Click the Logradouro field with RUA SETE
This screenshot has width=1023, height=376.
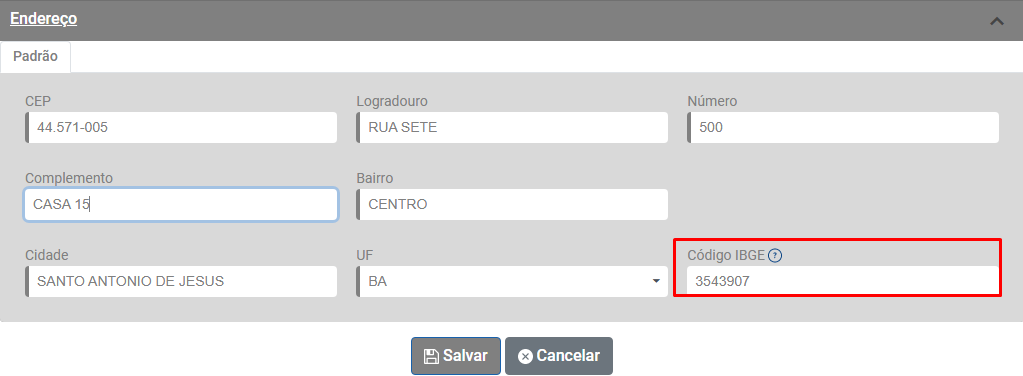point(512,128)
